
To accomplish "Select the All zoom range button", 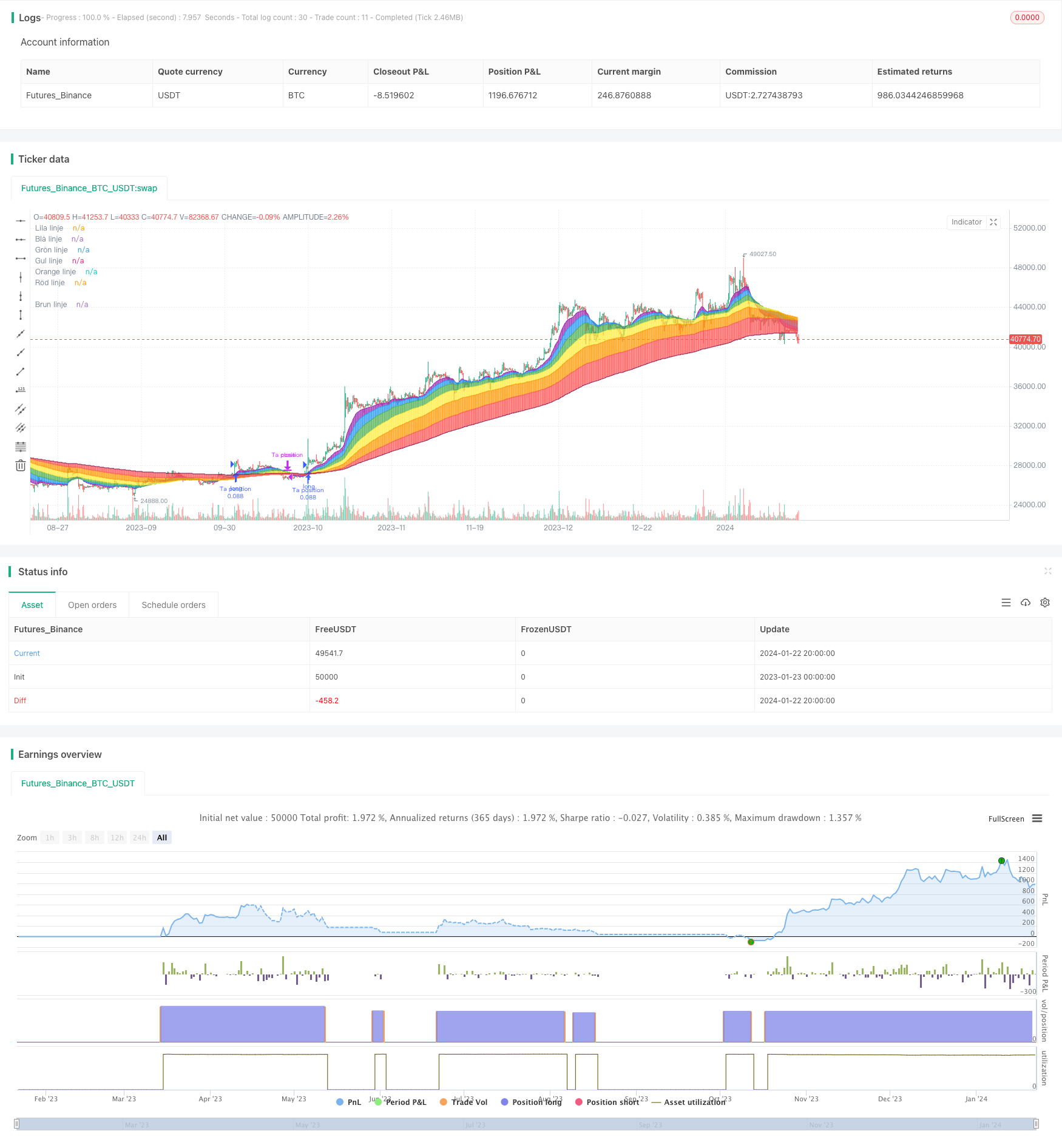I will tap(162, 837).
